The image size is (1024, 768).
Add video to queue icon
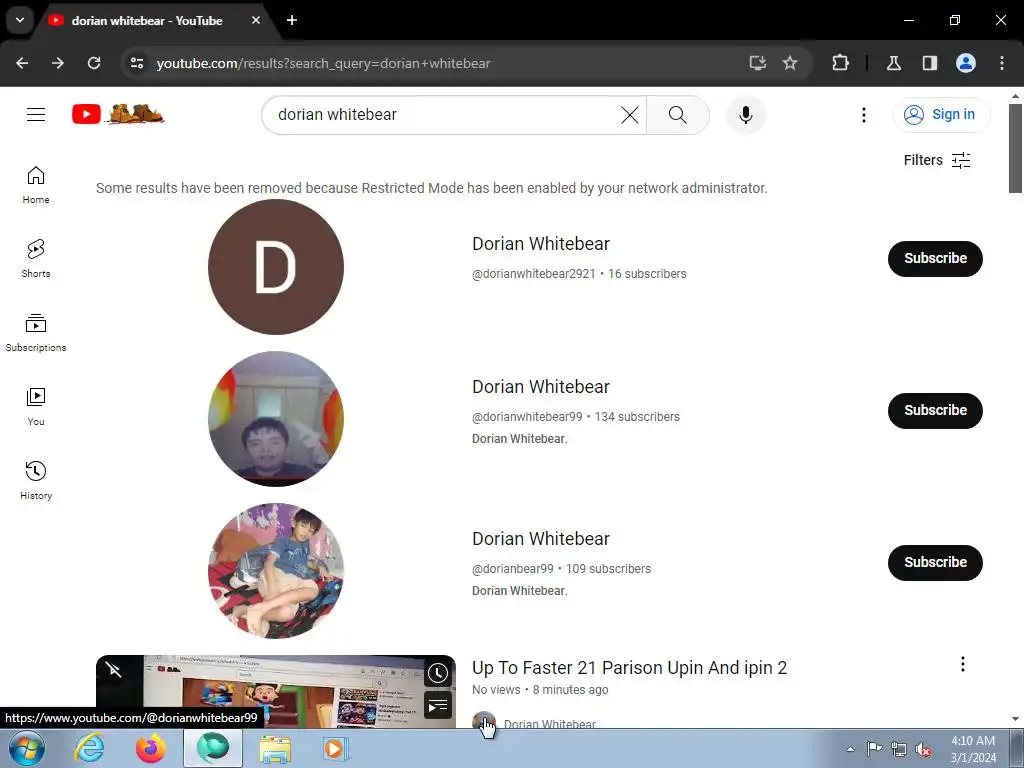[438, 705]
